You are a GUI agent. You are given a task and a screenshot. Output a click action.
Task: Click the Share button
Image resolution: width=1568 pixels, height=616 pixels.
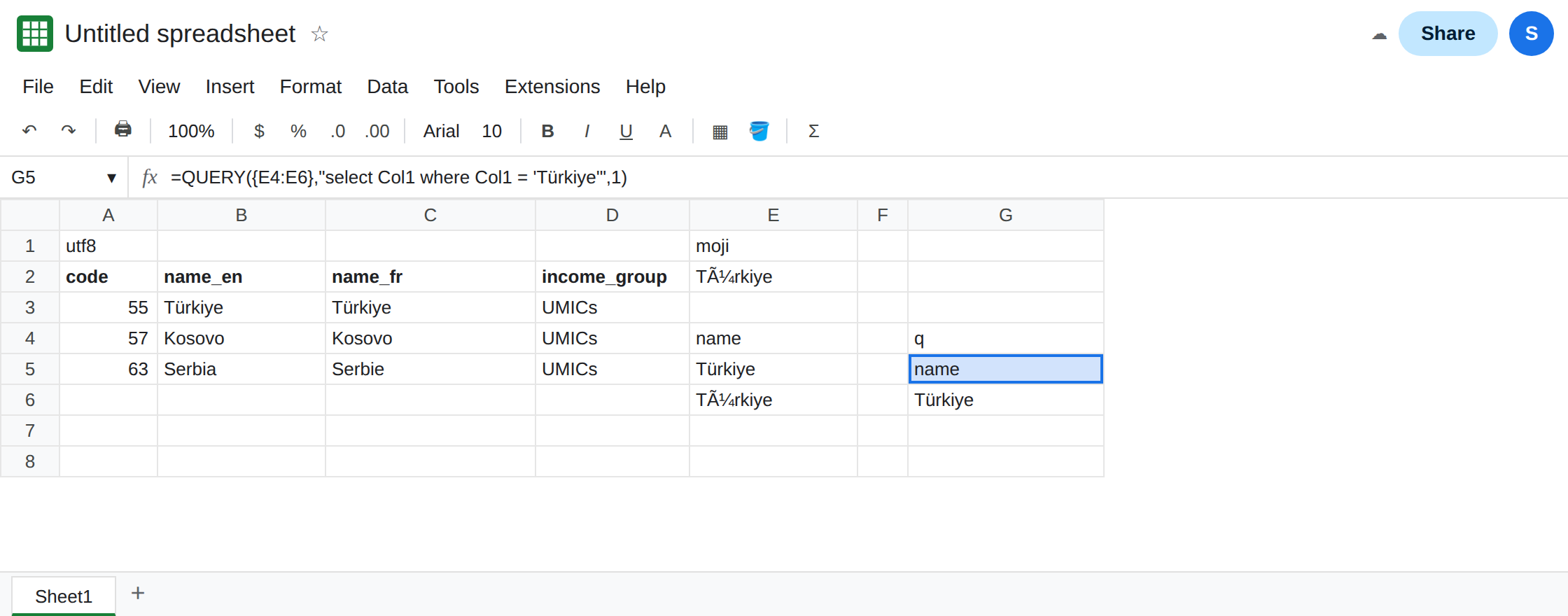coord(1448,34)
